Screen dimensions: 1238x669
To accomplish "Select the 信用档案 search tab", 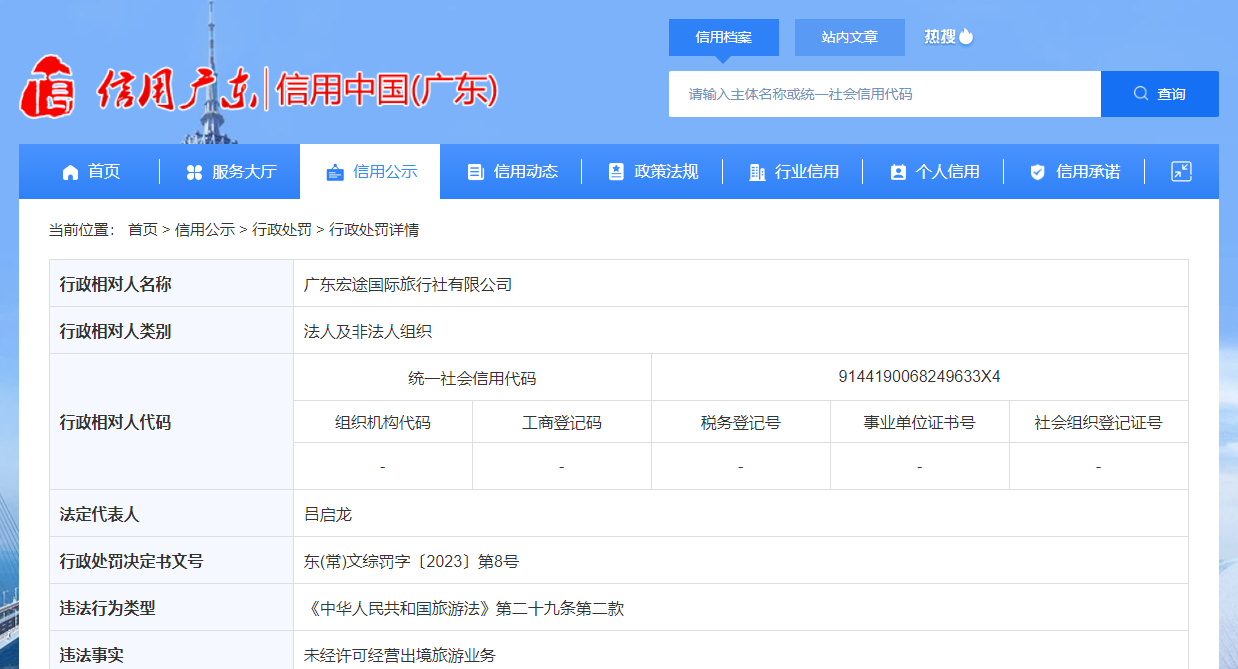I will point(723,37).
